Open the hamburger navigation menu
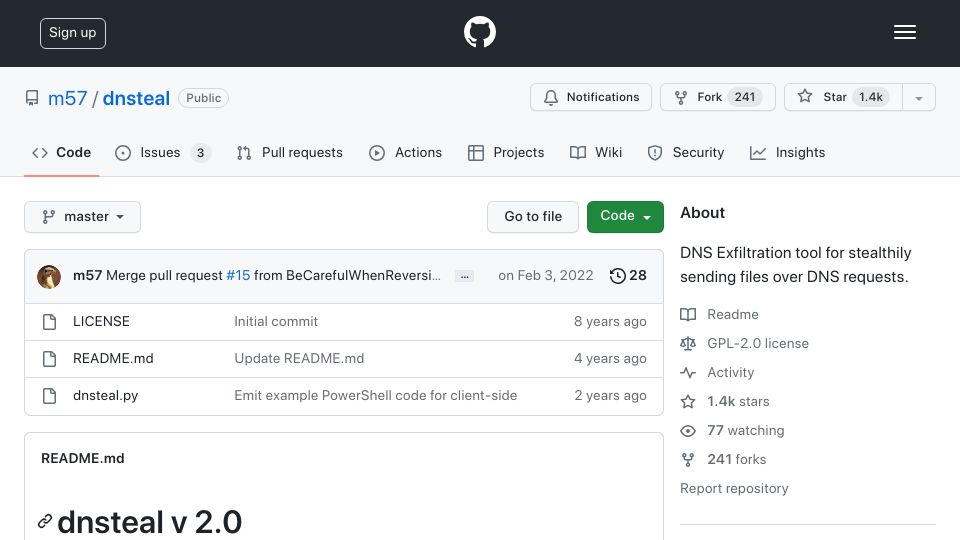This screenshot has height=540, width=960. tap(904, 32)
